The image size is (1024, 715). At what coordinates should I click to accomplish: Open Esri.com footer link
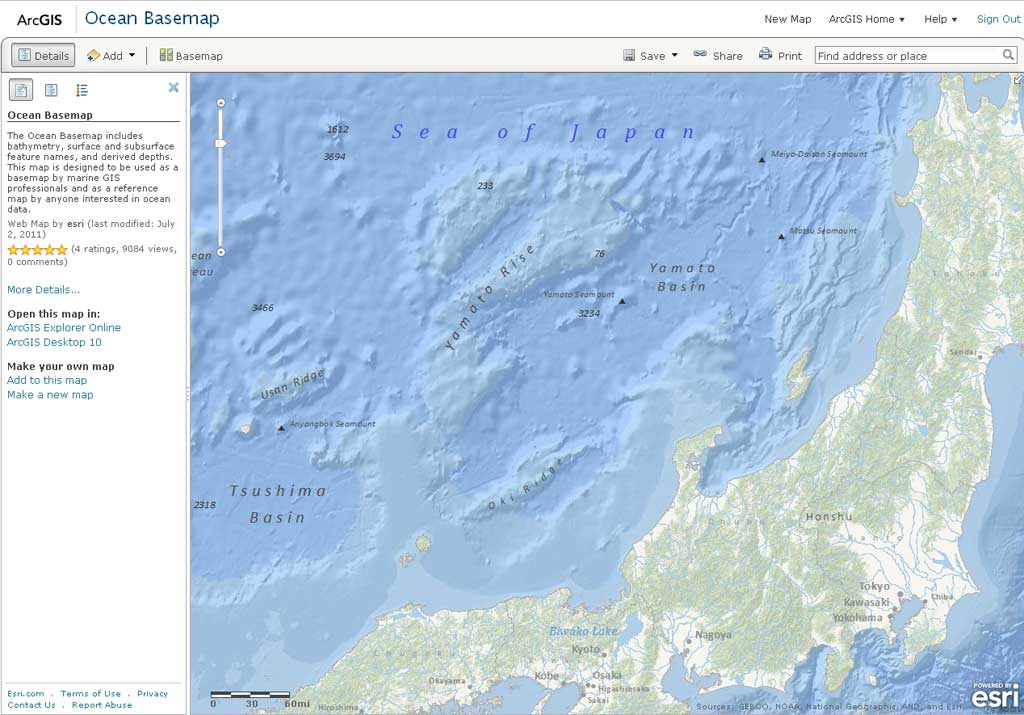(25, 693)
